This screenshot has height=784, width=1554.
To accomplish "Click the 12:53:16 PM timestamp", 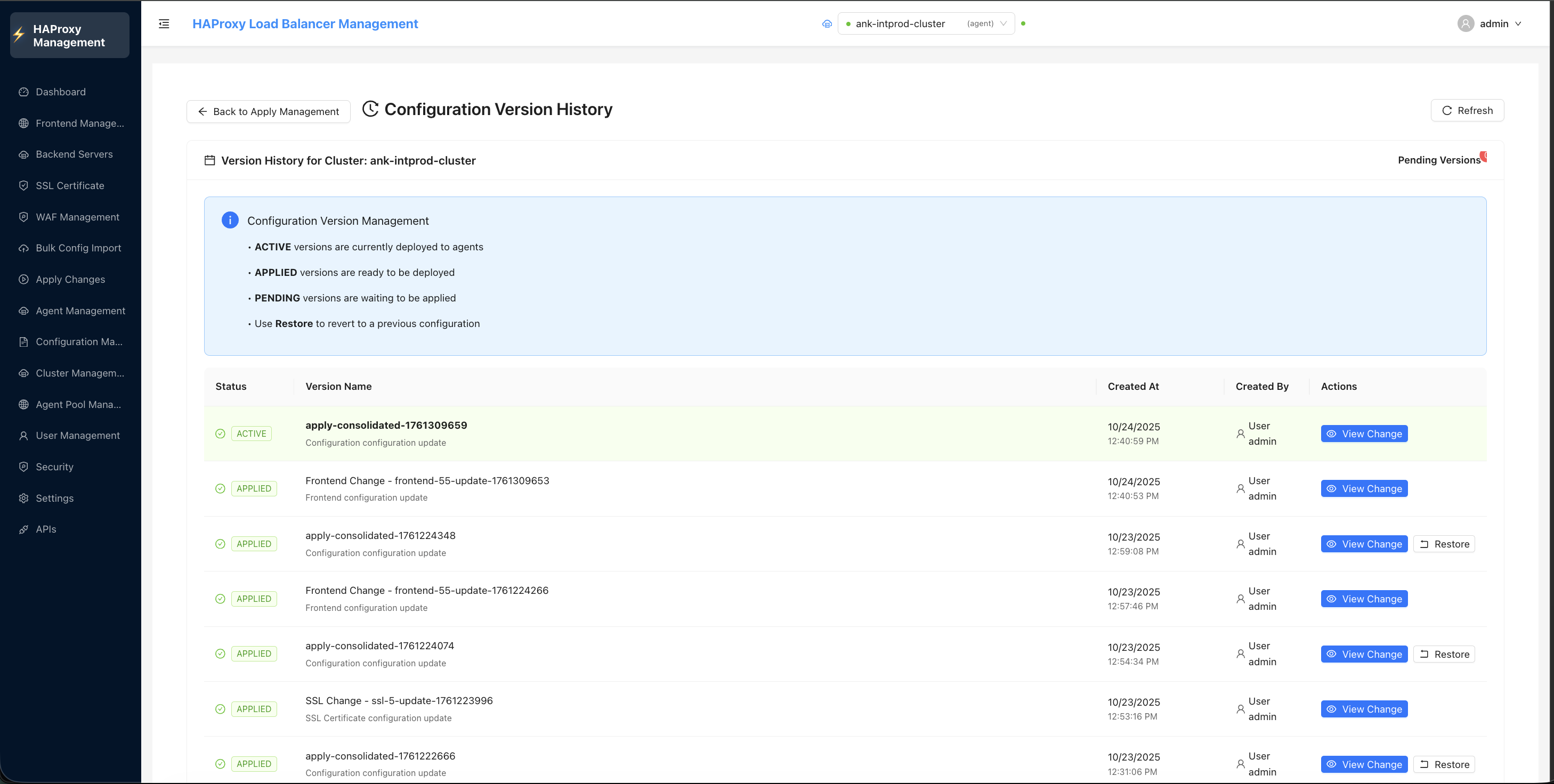I will click(x=1132, y=717).
